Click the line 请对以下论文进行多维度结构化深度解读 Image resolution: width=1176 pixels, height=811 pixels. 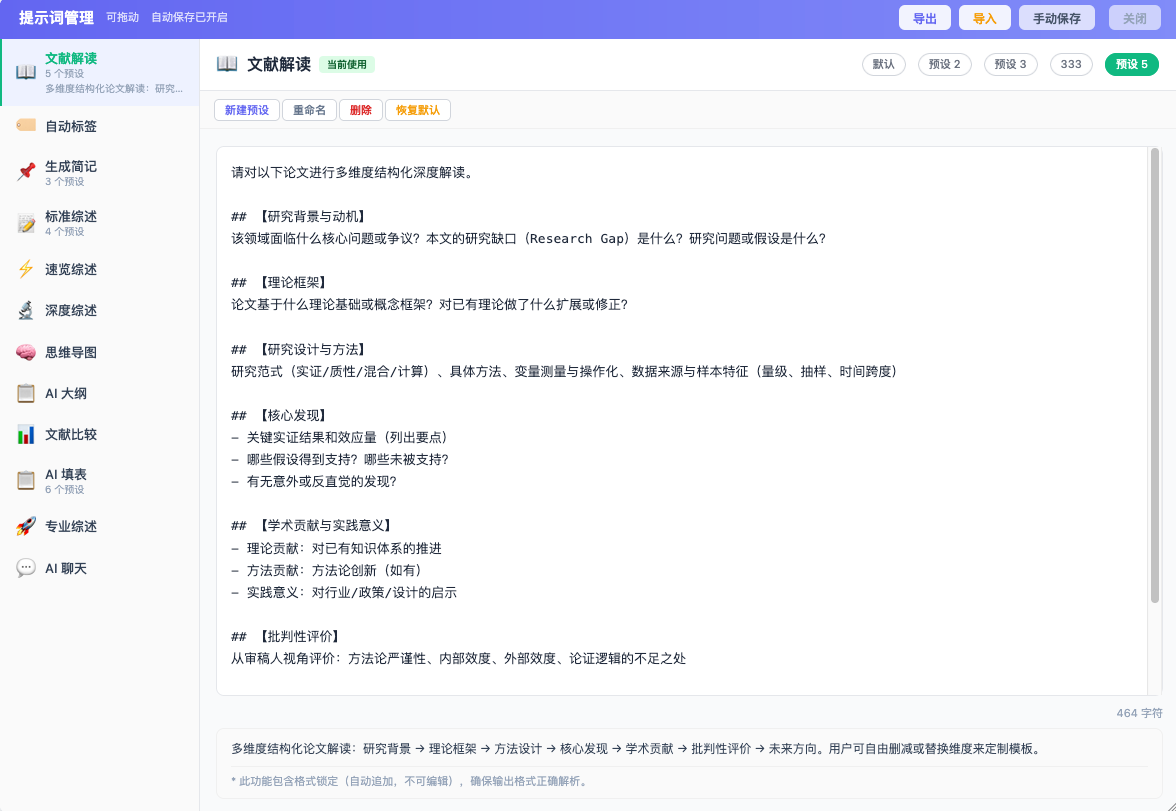352,172
